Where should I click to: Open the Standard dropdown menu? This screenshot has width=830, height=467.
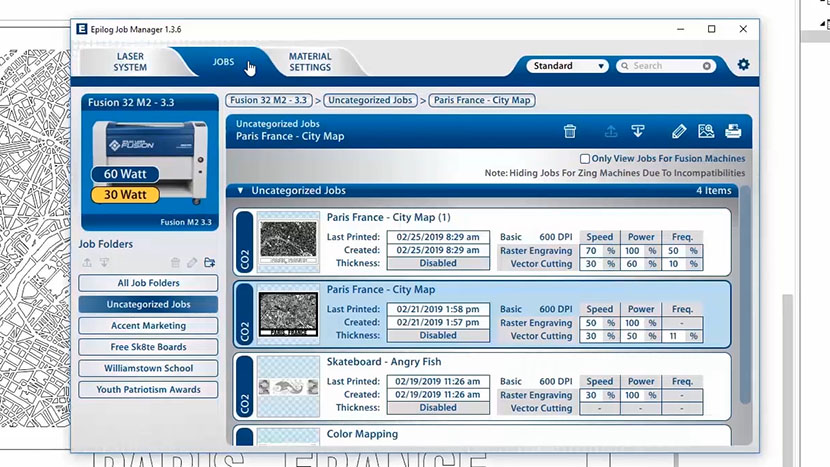(569, 66)
